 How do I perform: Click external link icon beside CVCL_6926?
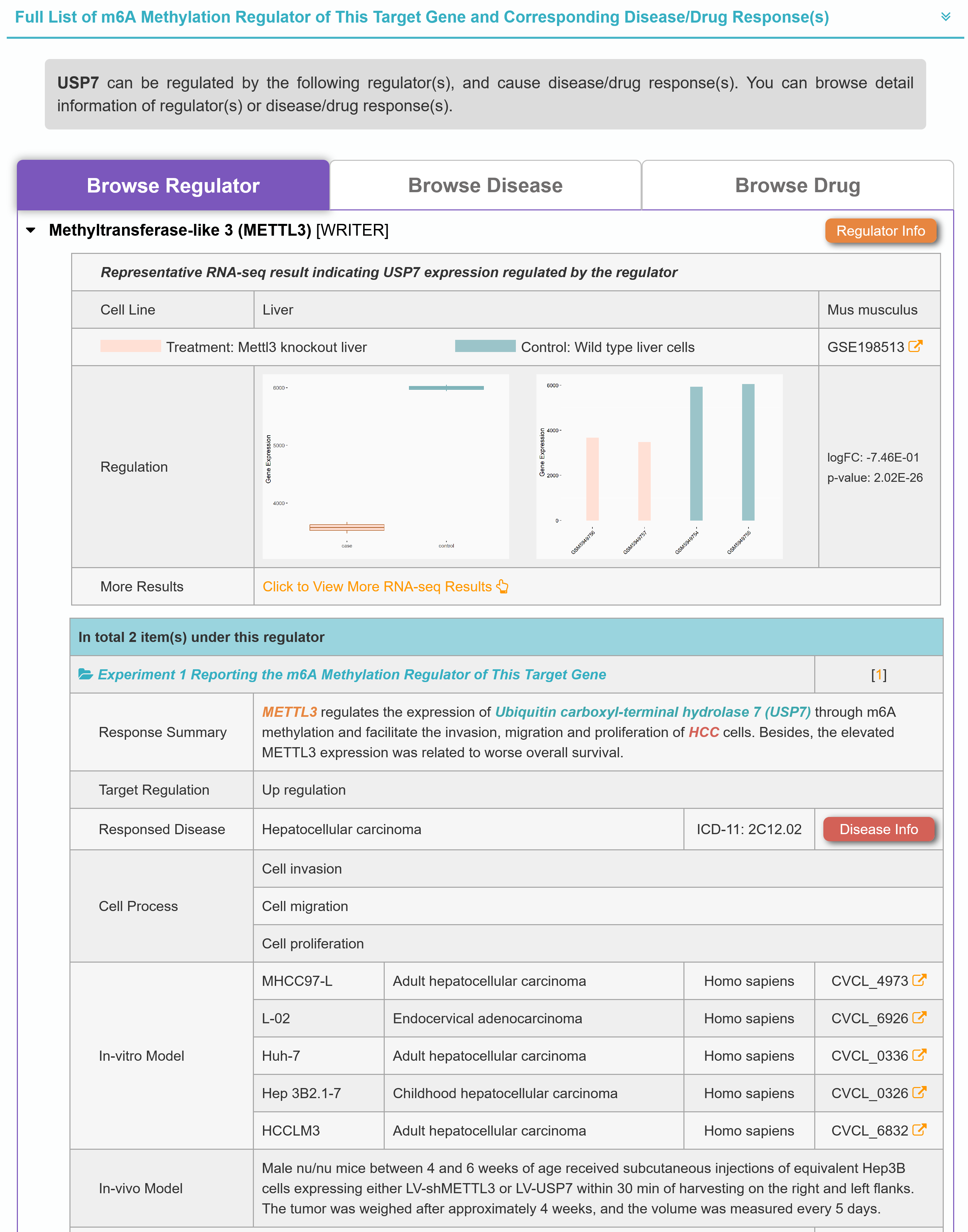click(919, 1017)
